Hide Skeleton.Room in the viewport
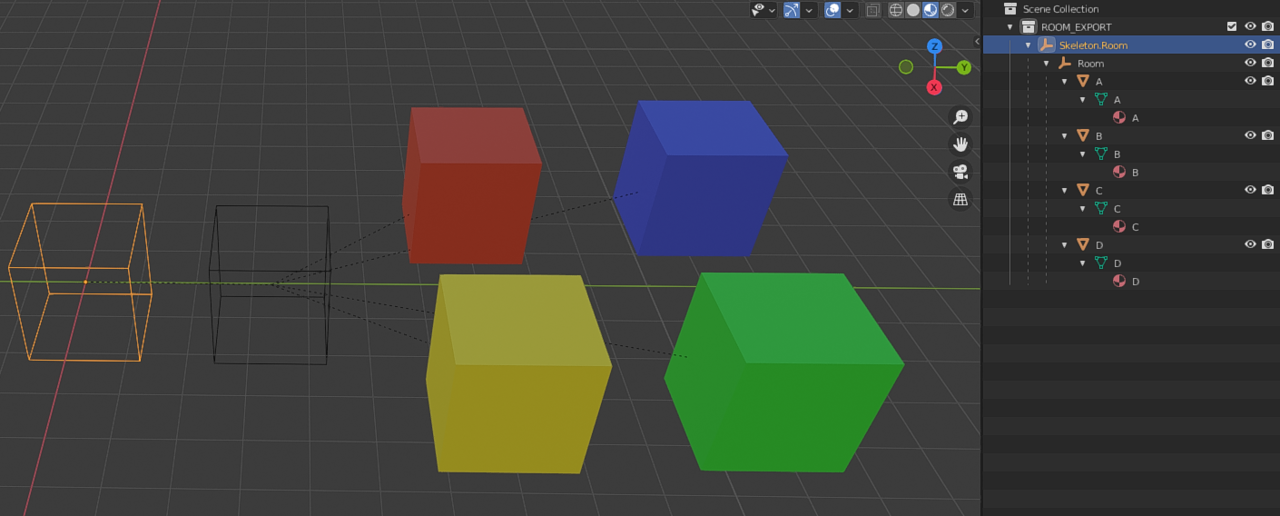The width and height of the screenshot is (1280, 516). [1250, 45]
